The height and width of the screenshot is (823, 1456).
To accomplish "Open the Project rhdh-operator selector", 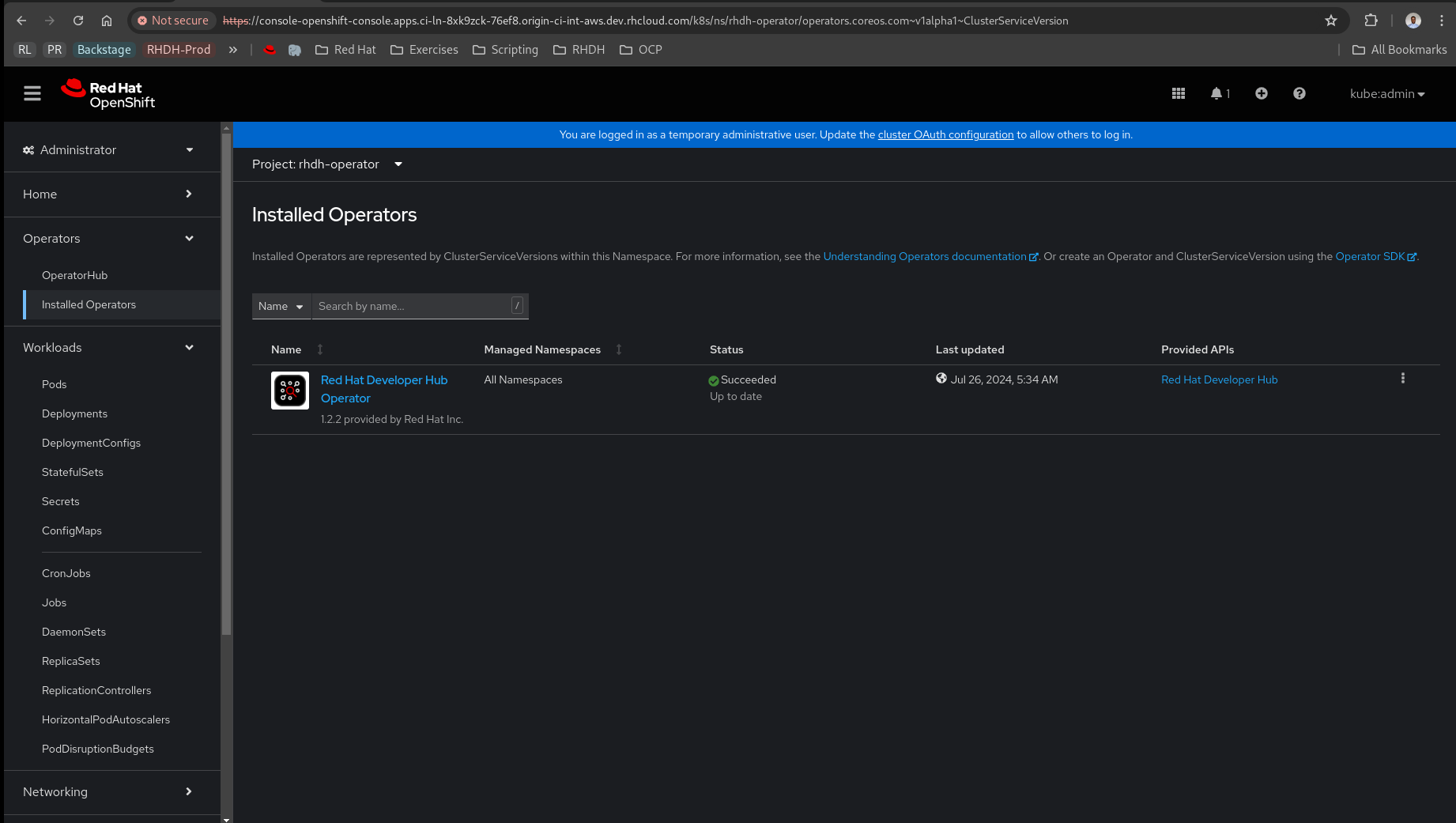I will (x=327, y=164).
